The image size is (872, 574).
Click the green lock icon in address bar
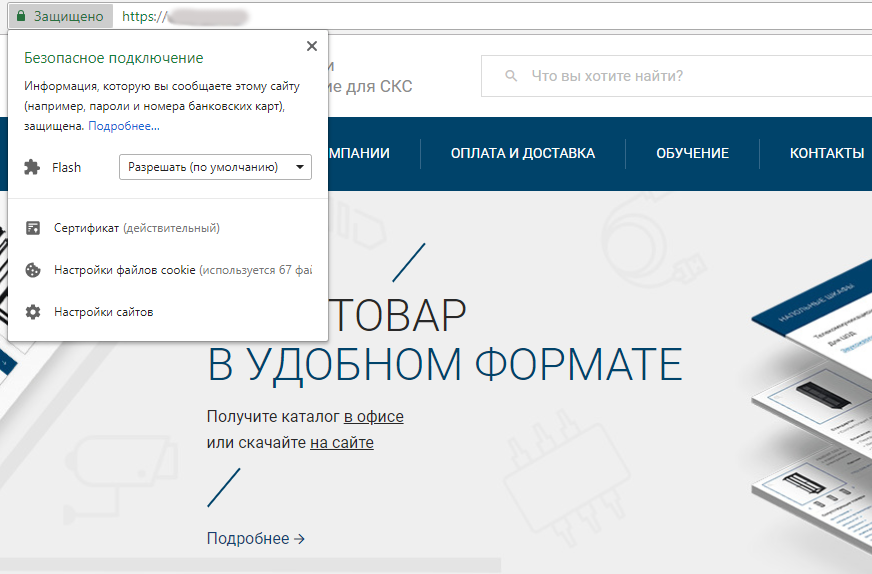tap(21, 17)
